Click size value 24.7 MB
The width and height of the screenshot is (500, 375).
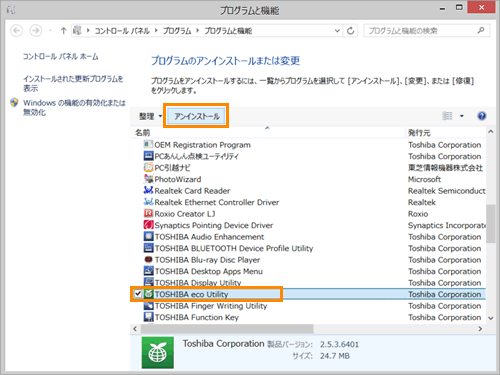tap(335, 356)
